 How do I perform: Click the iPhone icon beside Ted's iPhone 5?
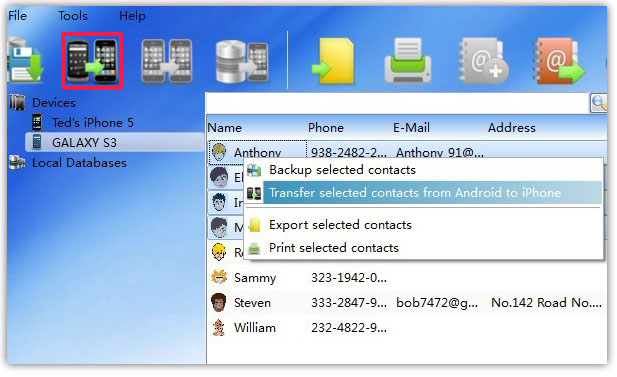click(37, 122)
